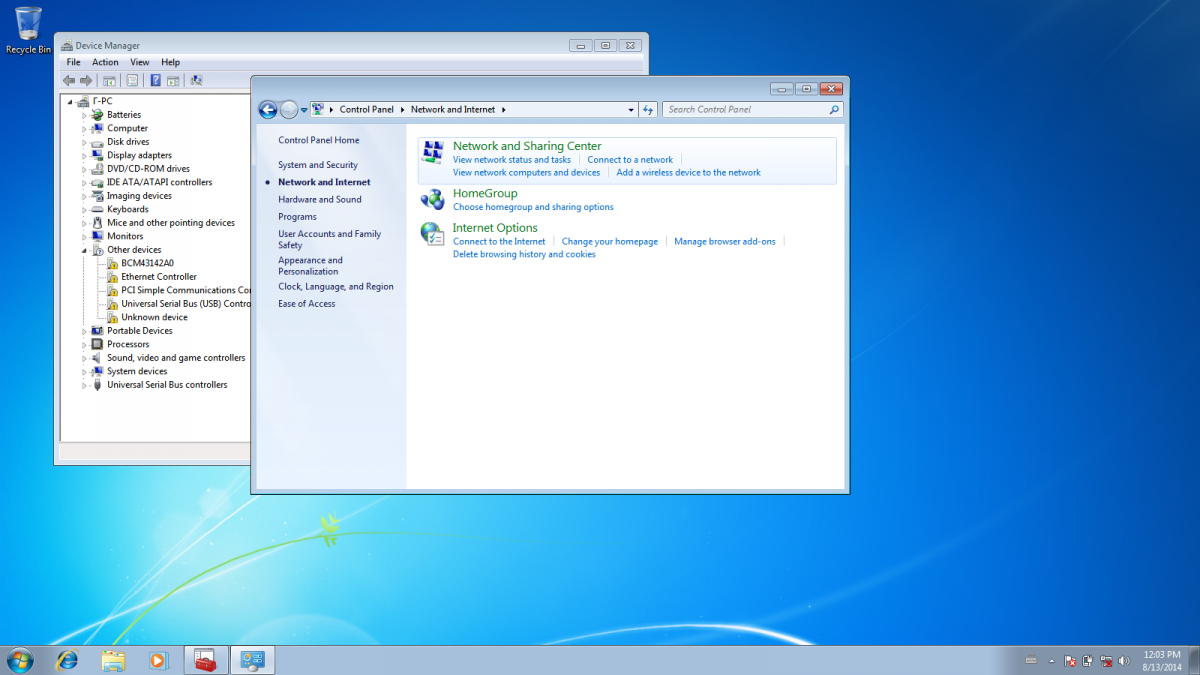Image resolution: width=1200 pixels, height=675 pixels.
Task: Click the Network and Sharing Center icon
Action: click(x=432, y=153)
